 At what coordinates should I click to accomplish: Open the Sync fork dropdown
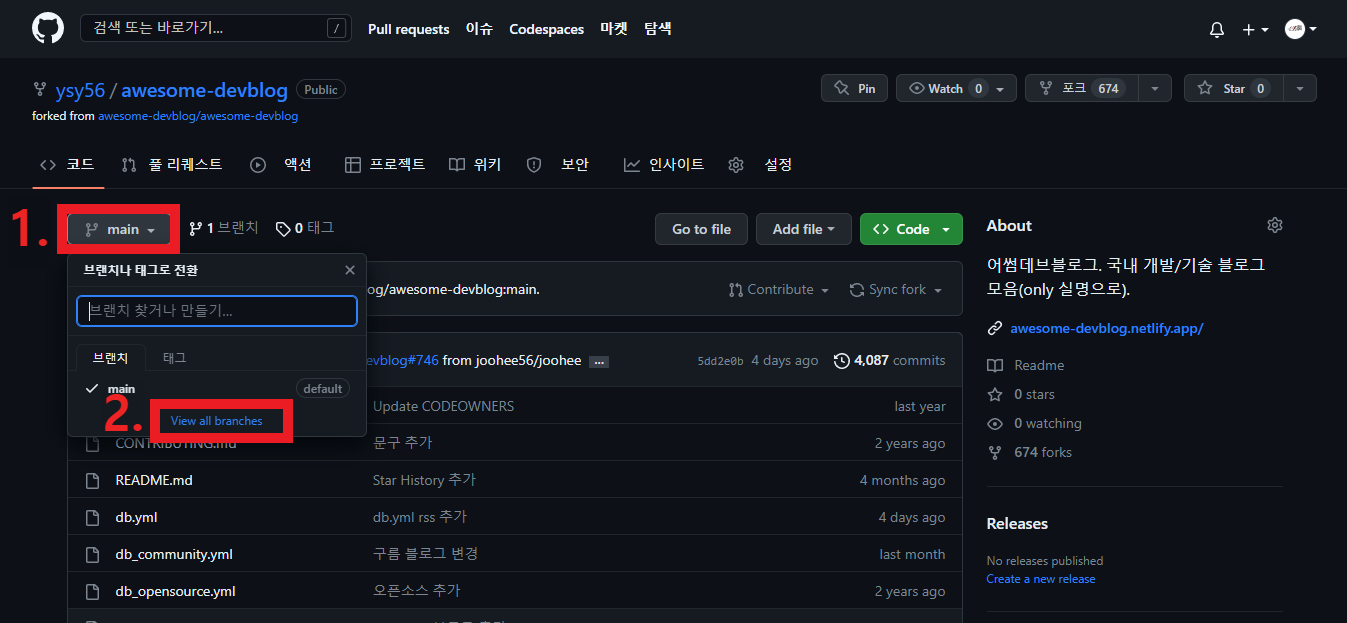point(896,289)
